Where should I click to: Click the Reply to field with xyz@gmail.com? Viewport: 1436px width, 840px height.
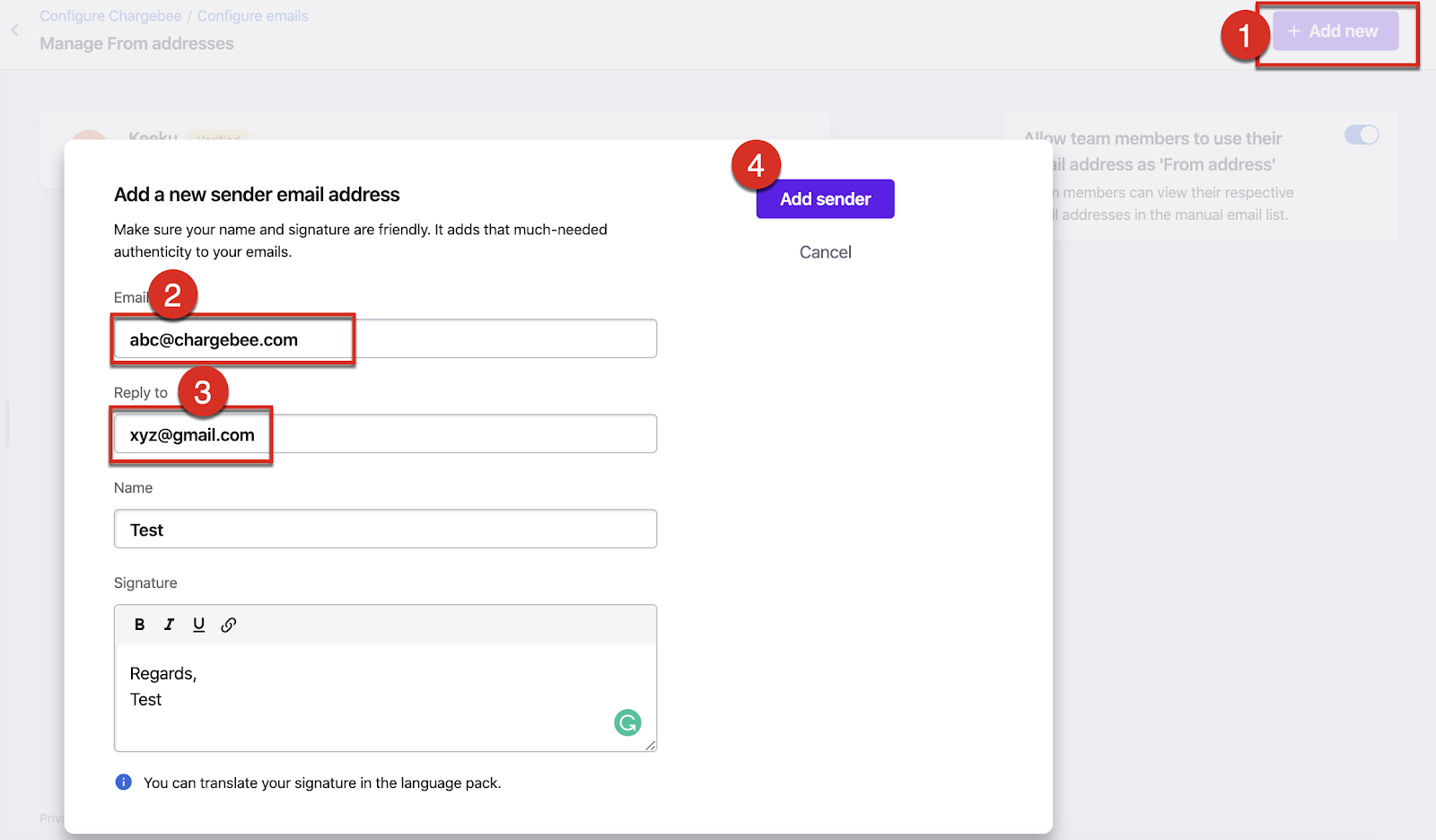[x=385, y=434]
